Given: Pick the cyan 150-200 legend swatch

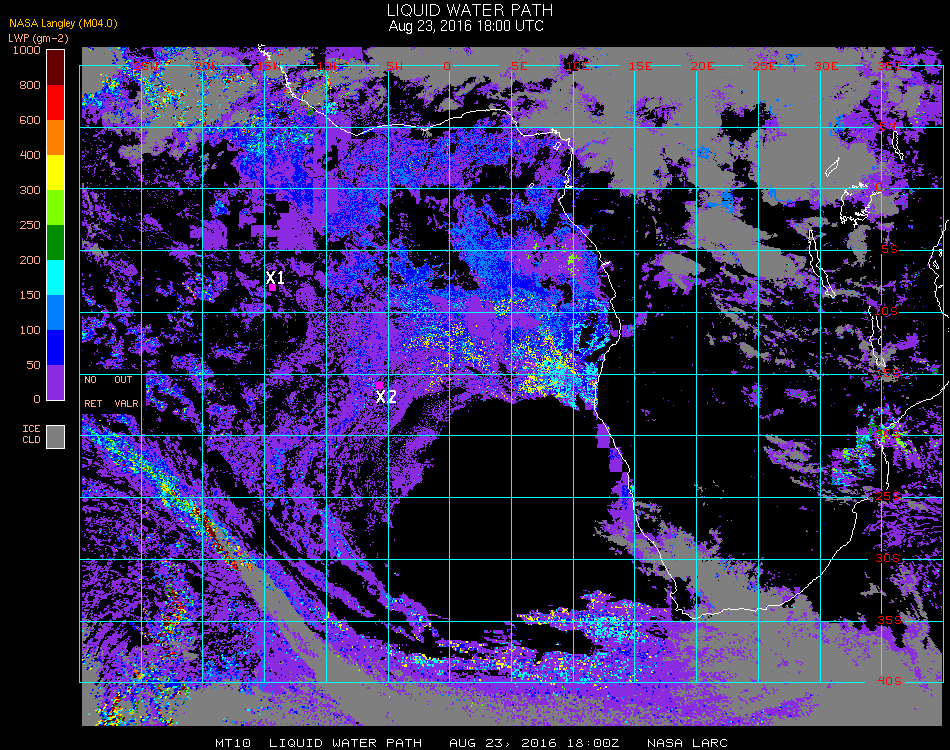Looking at the screenshot, I should 56,277.
